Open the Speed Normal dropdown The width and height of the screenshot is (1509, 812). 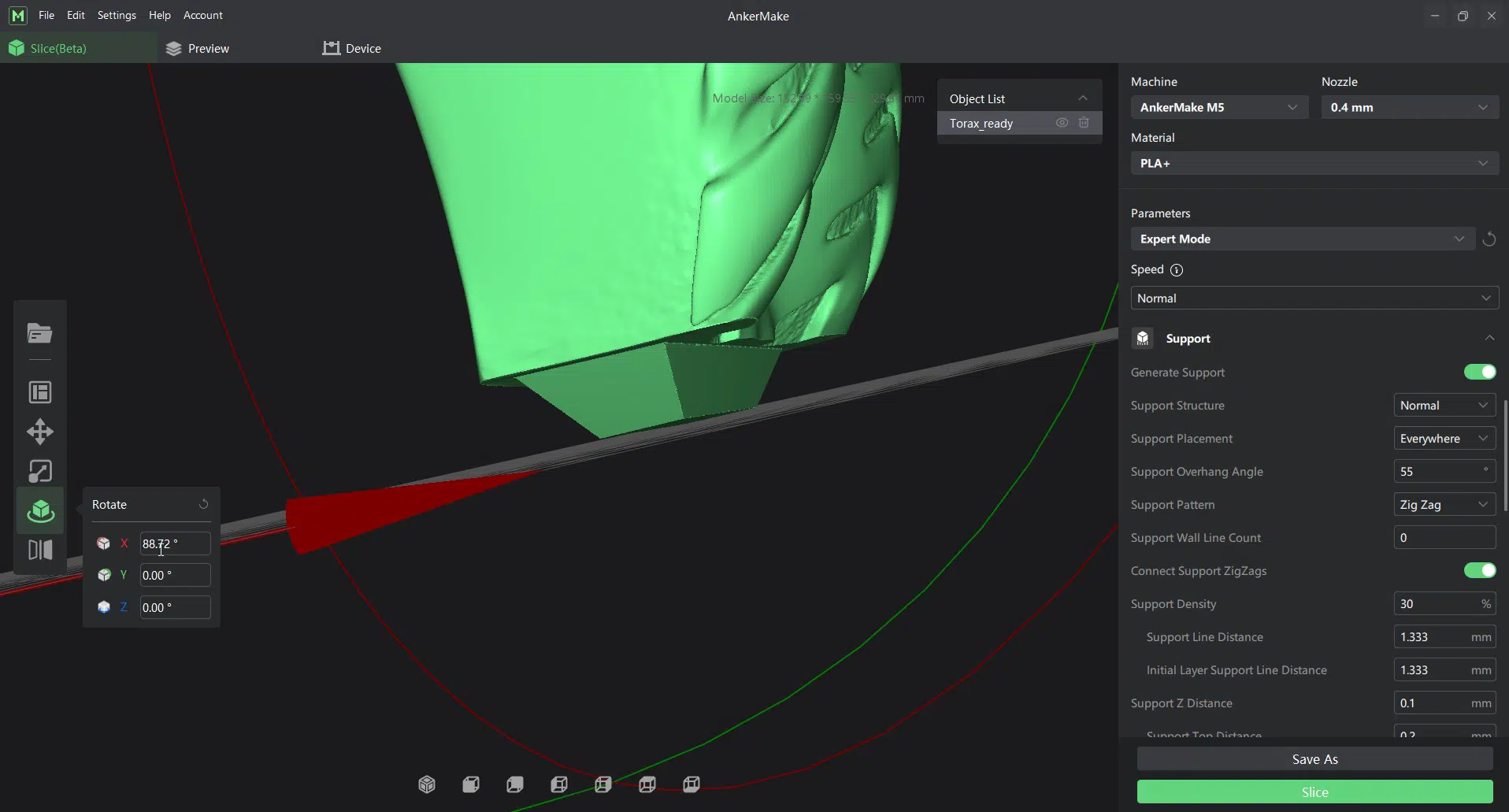pos(1314,298)
